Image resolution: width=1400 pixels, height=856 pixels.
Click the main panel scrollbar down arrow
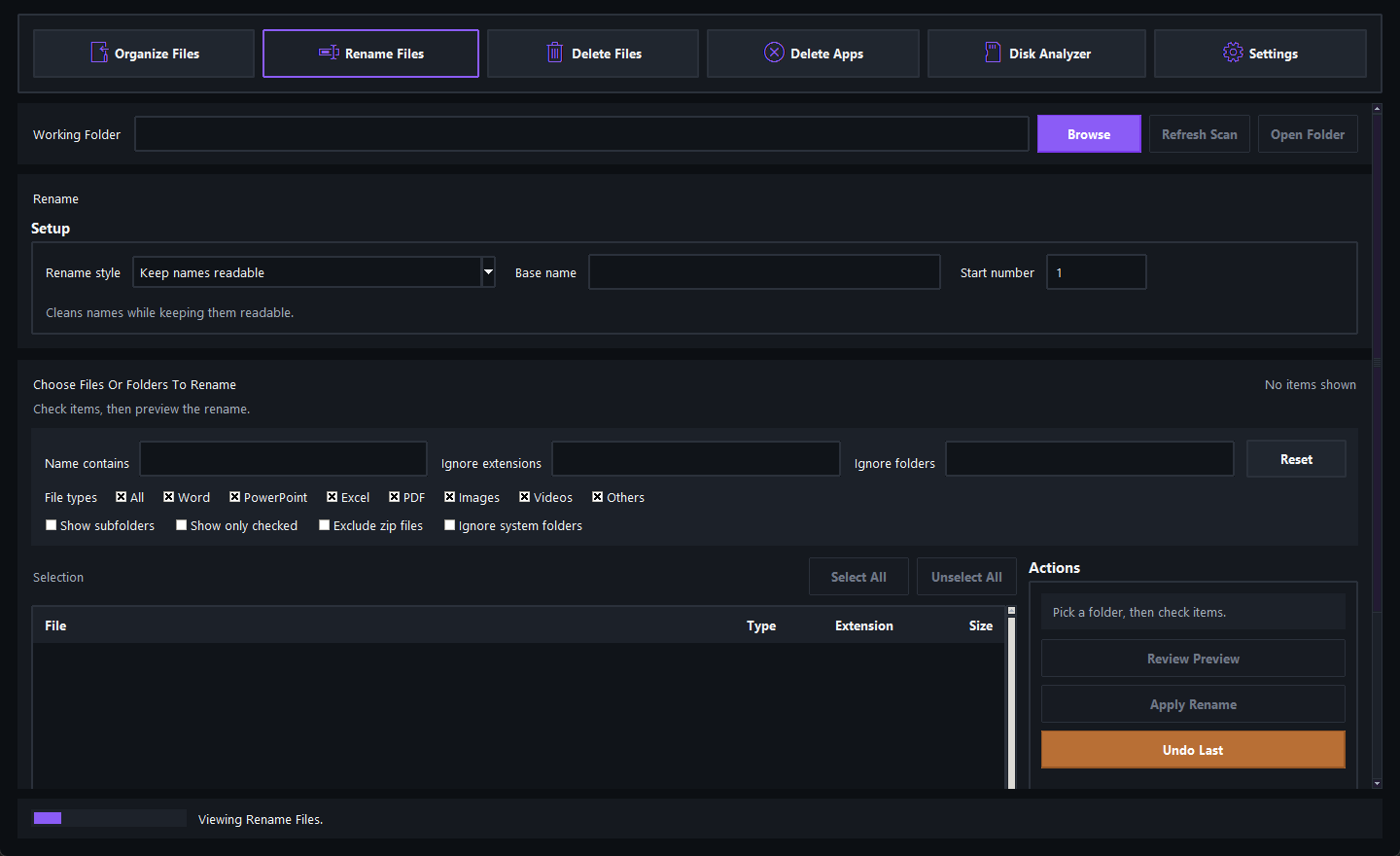click(x=1377, y=783)
